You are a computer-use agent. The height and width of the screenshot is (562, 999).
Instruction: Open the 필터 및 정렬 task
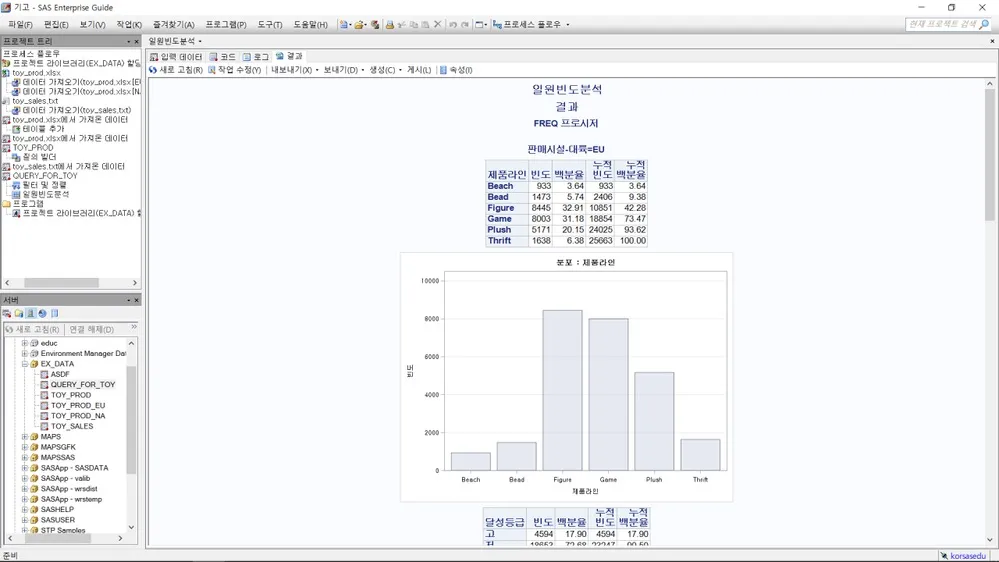(x=44, y=185)
